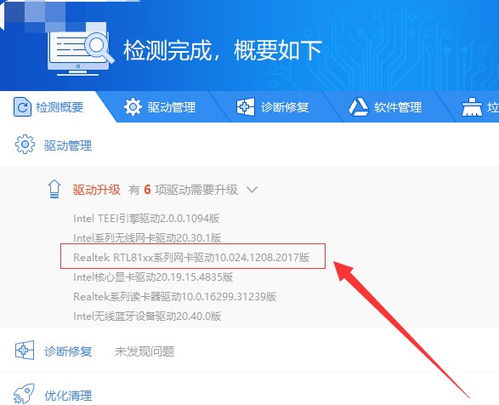Image resolution: width=499 pixels, height=405 pixels.
Task: Open the 优化清理 section label
Action: pyautogui.click(x=68, y=396)
